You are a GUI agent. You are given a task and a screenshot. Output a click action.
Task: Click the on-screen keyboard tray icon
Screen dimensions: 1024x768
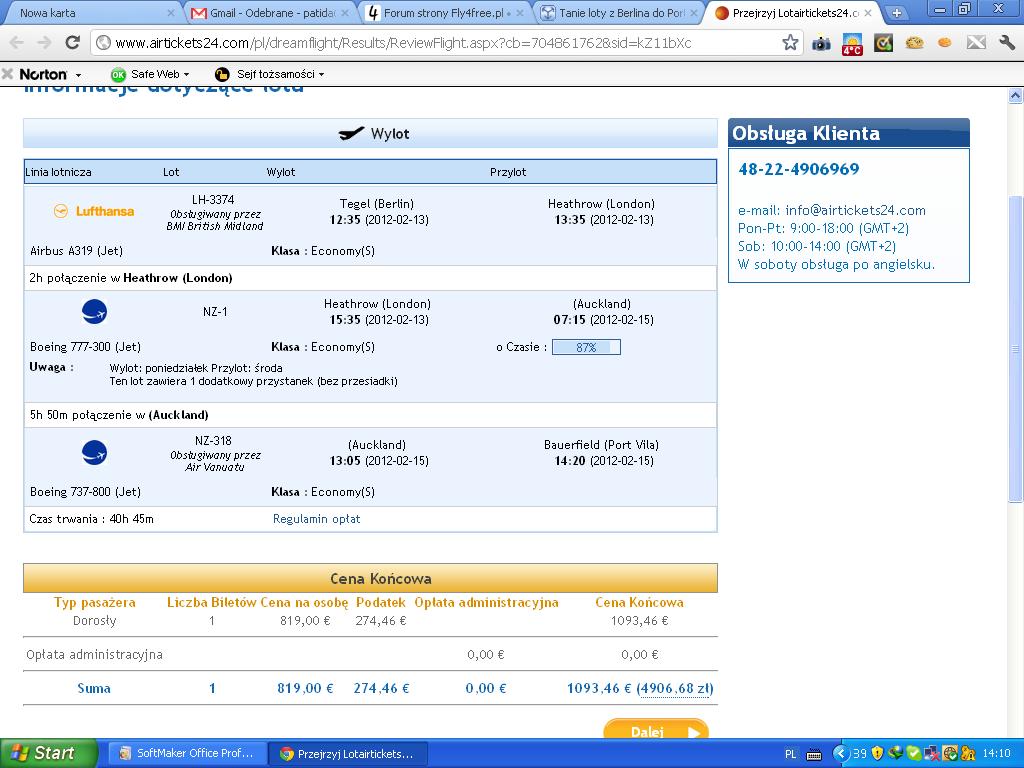click(814, 754)
